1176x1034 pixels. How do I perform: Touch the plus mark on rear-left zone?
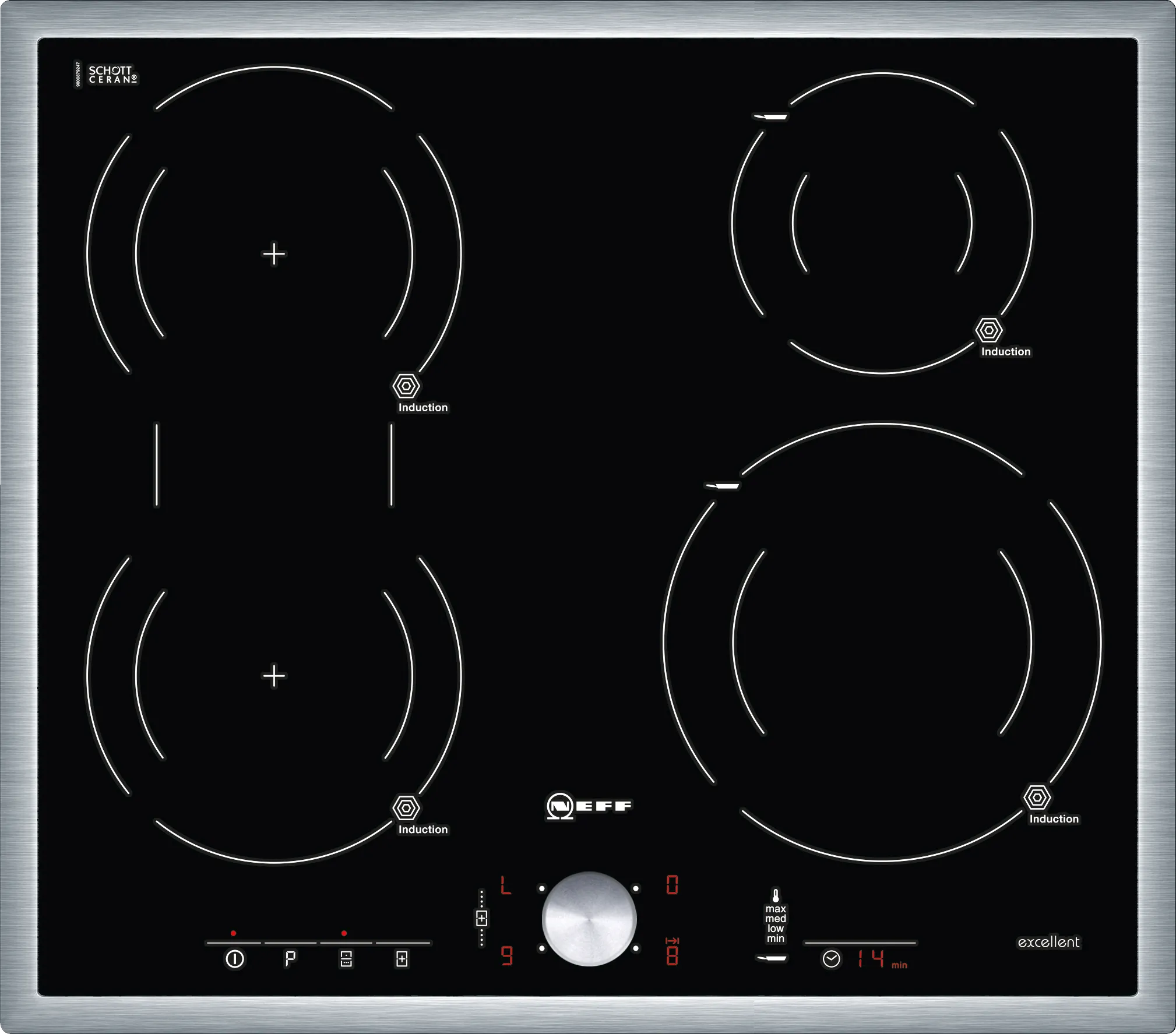tap(274, 254)
